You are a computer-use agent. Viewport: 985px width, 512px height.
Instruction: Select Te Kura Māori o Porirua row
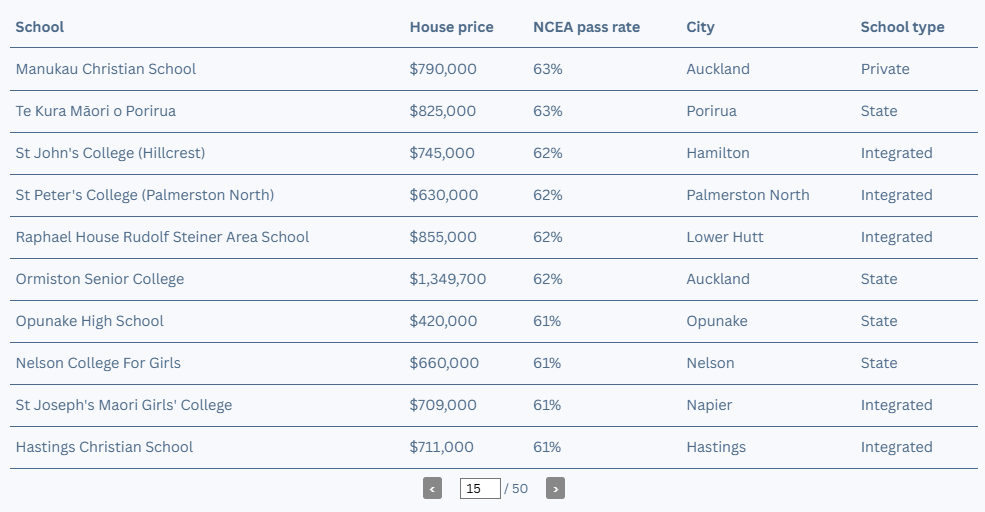(494, 111)
